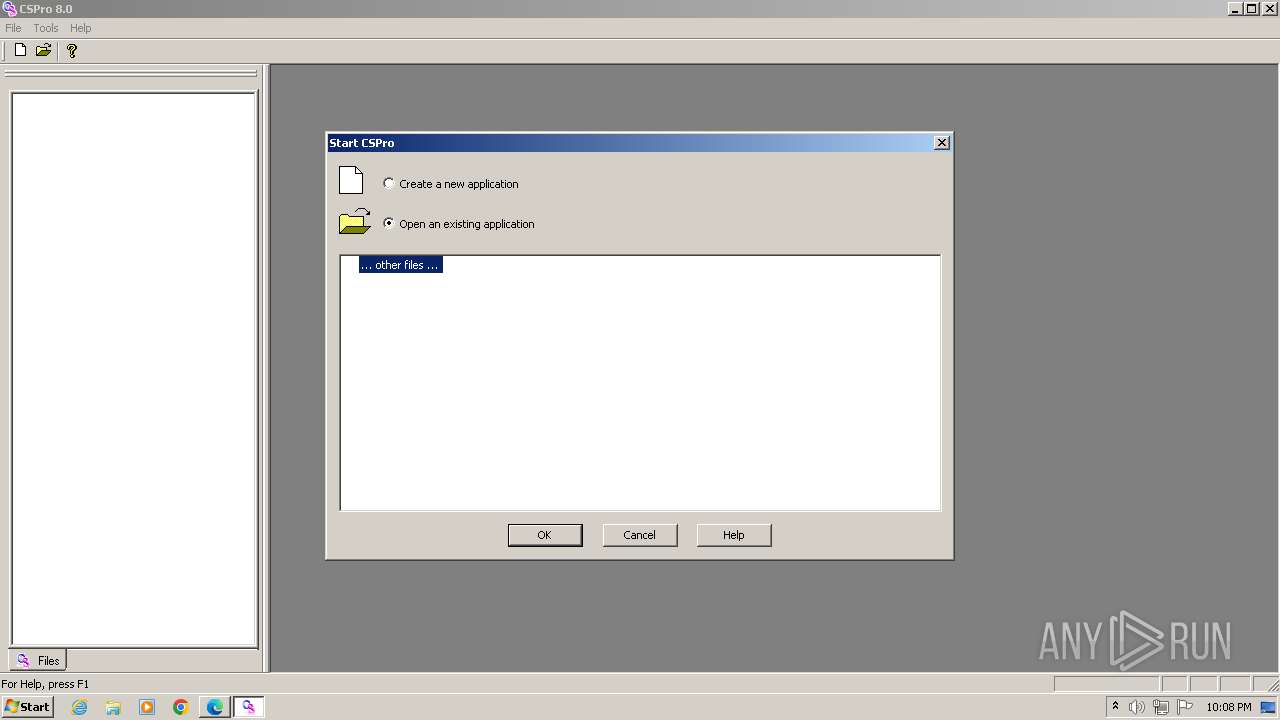Close the Start CSPro dialog

tap(941, 143)
